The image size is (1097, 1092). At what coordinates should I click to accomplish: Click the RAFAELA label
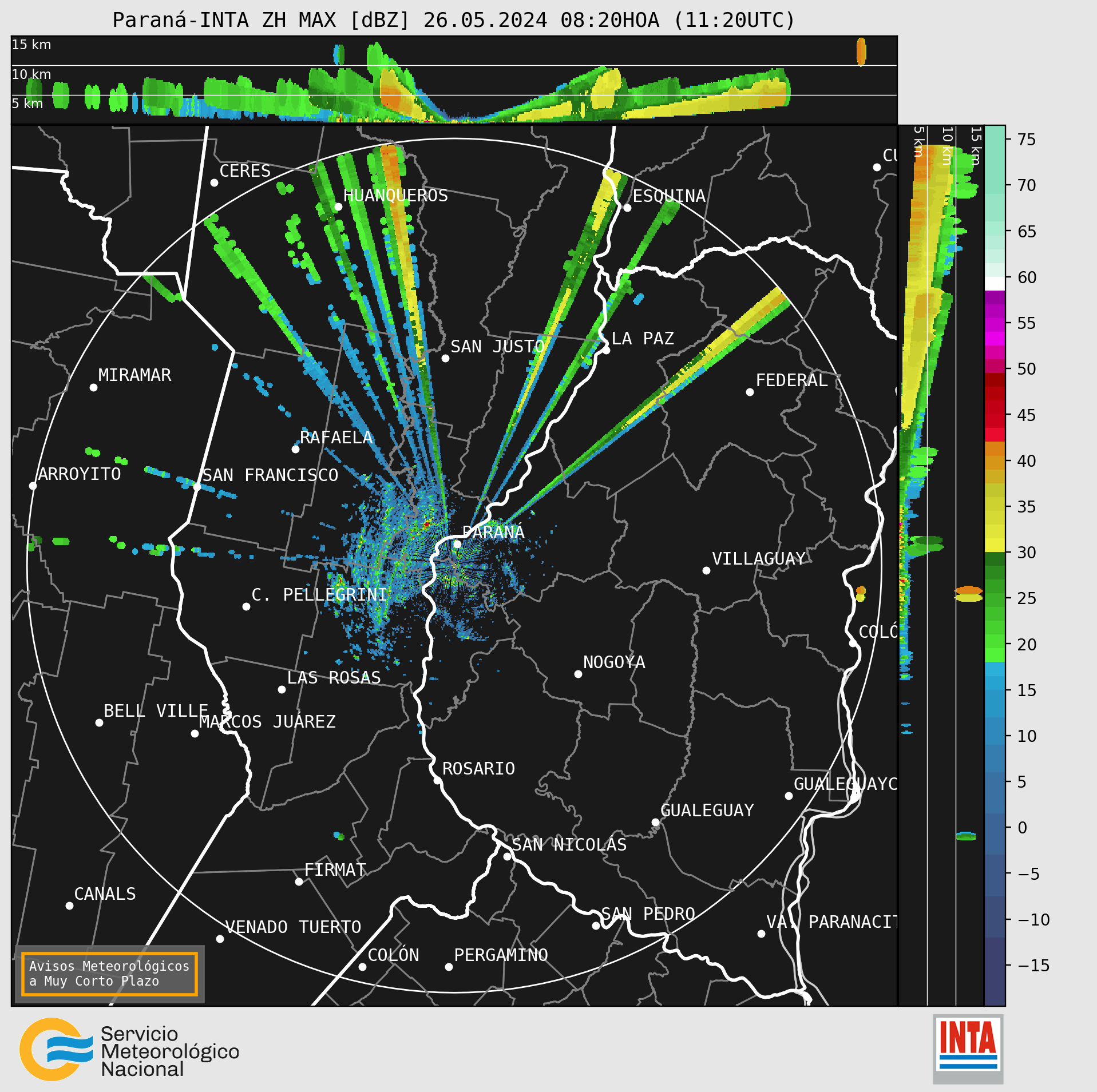[x=336, y=438]
